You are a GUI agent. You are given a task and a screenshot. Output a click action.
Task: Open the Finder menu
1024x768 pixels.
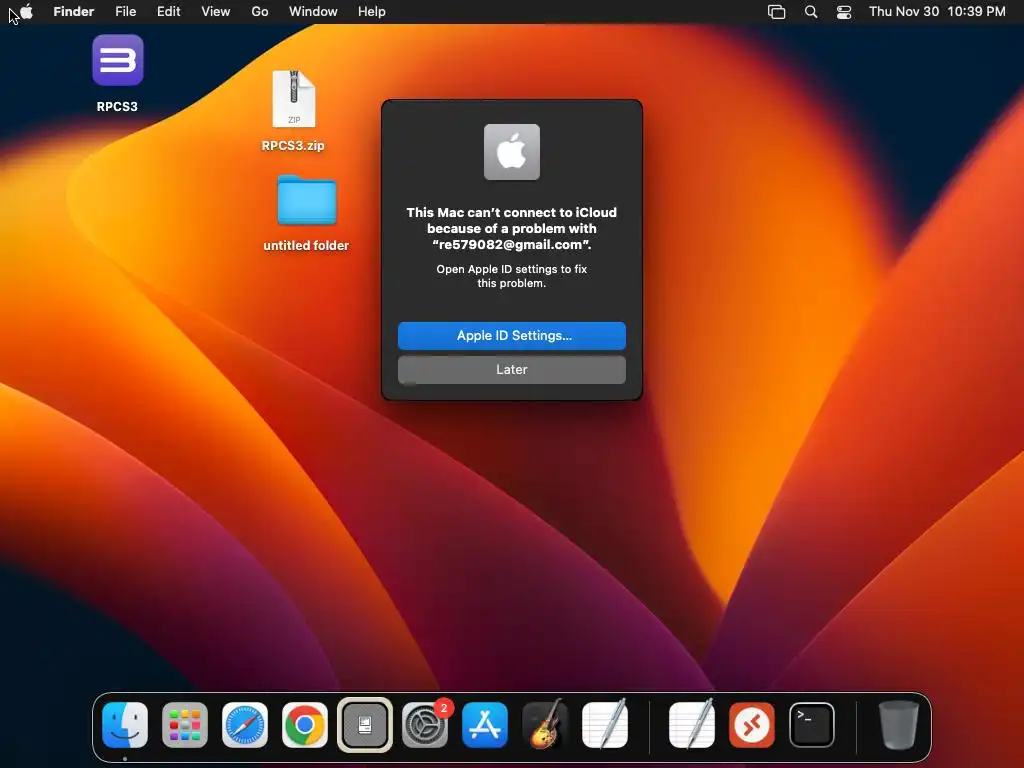tap(74, 12)
